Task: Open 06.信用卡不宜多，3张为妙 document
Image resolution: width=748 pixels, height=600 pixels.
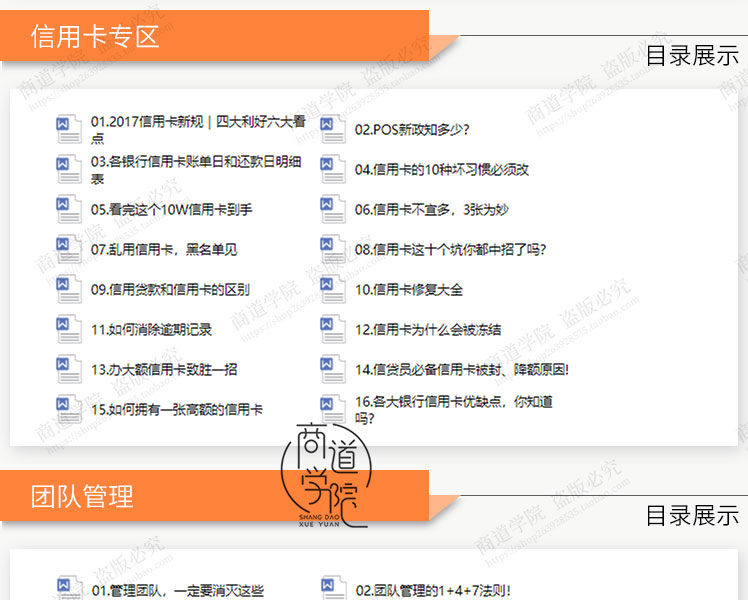Action: [x=431, y=210]
